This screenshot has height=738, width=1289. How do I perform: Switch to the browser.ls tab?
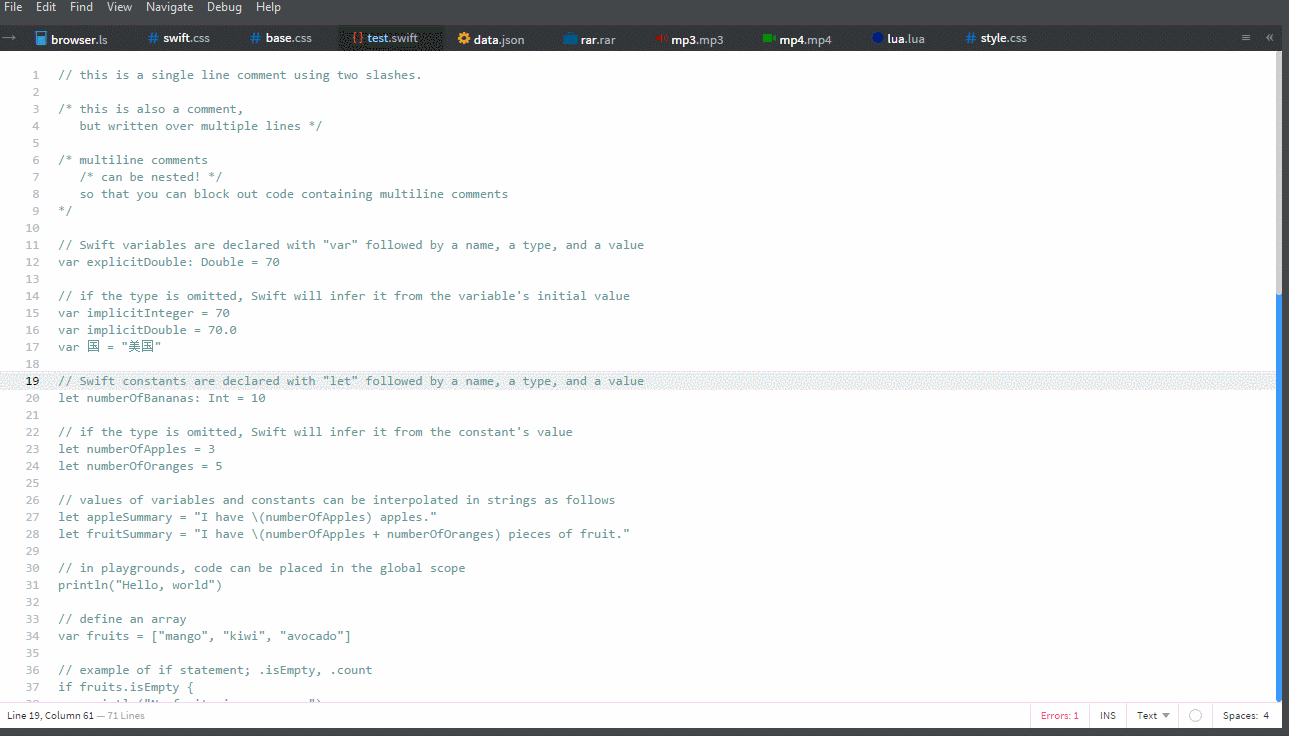71,39
